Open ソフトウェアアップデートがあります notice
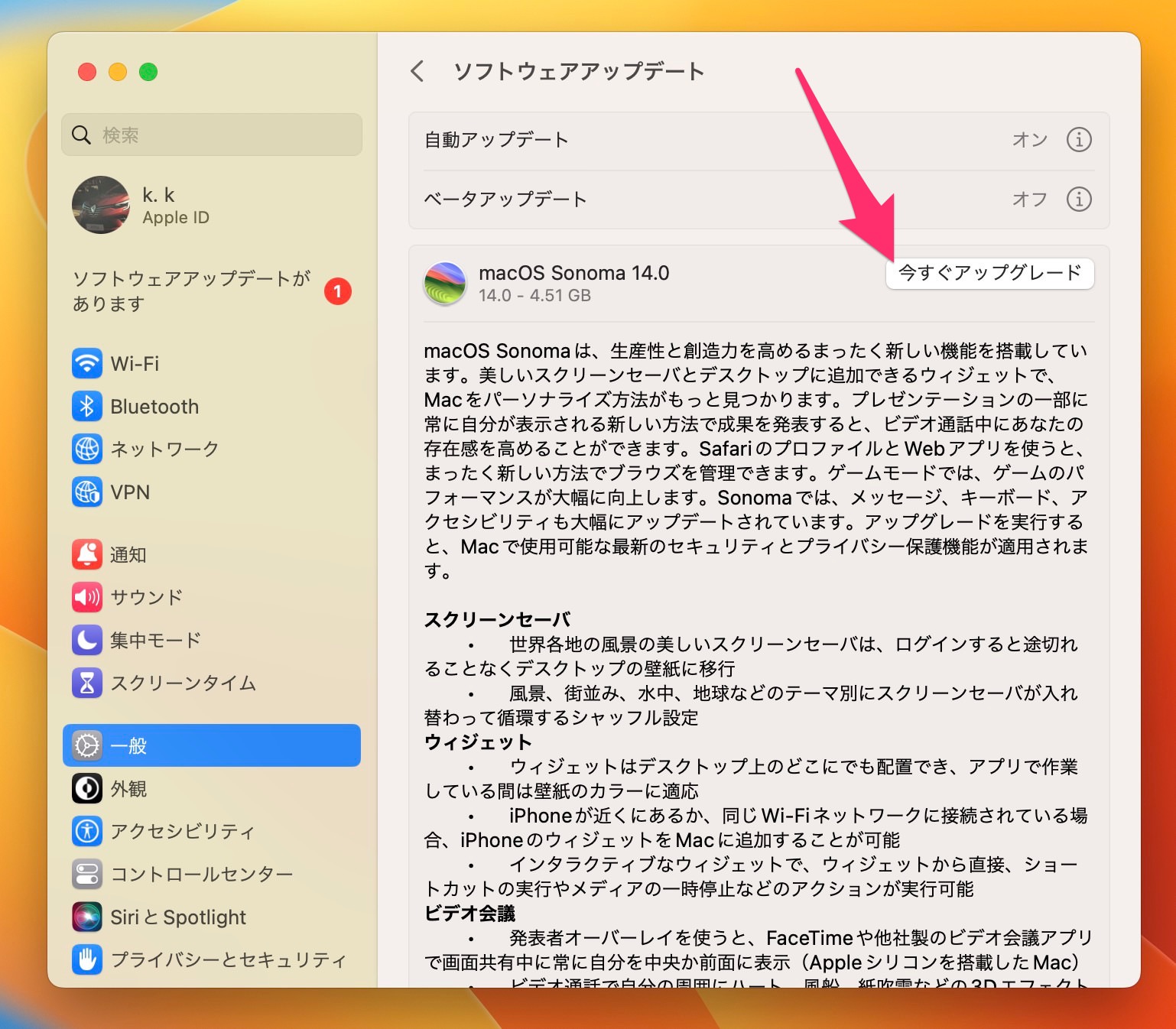 point(212,291)
